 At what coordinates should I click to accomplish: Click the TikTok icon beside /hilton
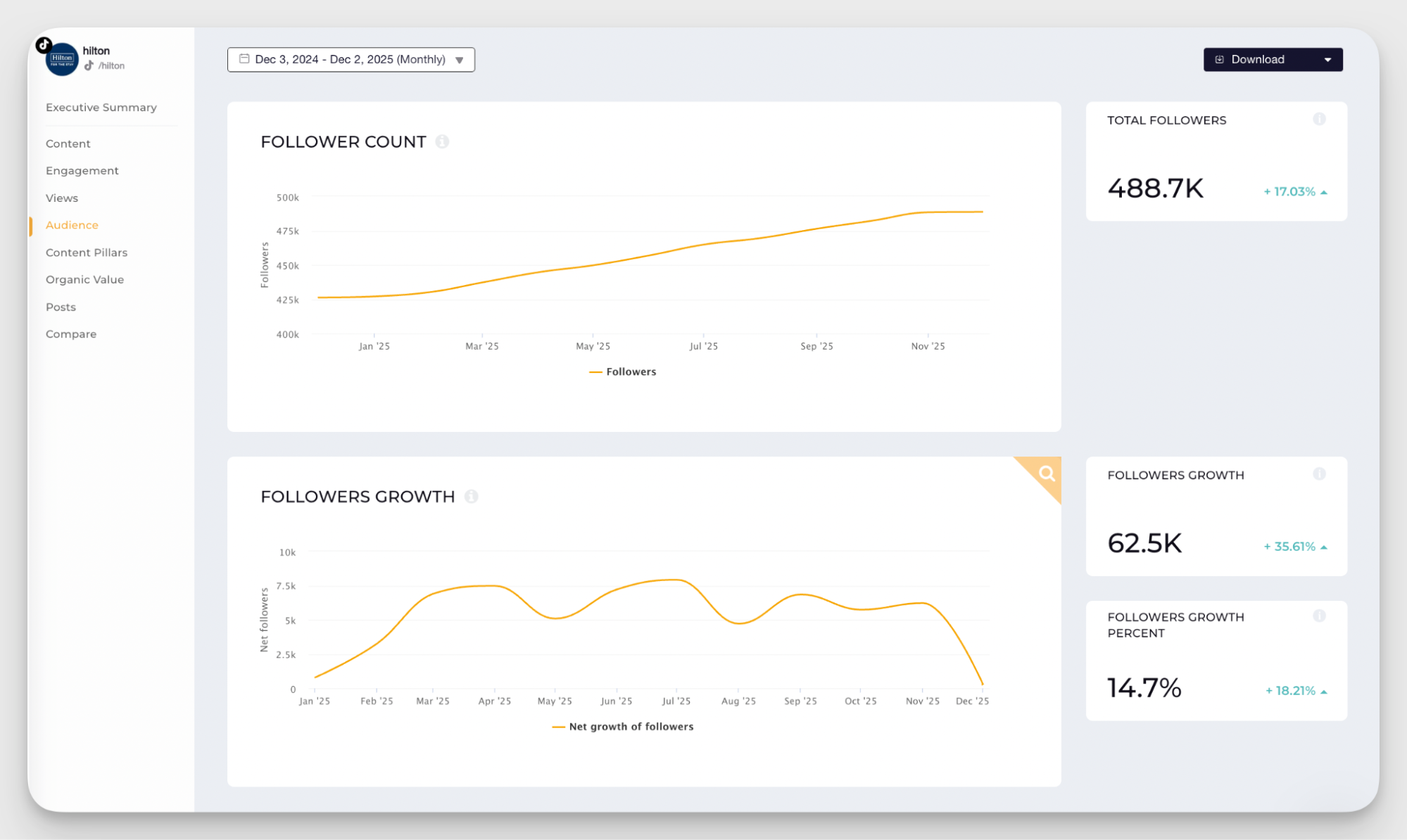pos(89,65)
